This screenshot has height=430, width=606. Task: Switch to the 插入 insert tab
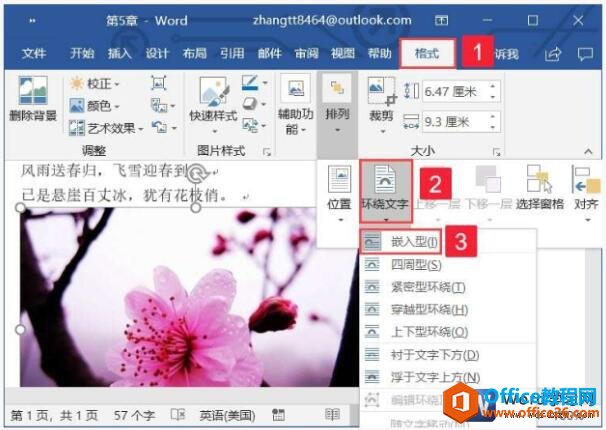120,53
